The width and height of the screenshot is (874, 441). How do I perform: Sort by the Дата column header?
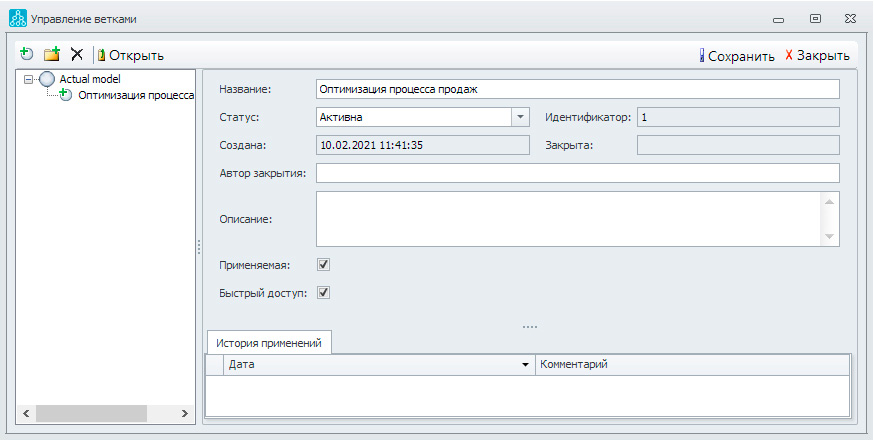pos(375,365)
